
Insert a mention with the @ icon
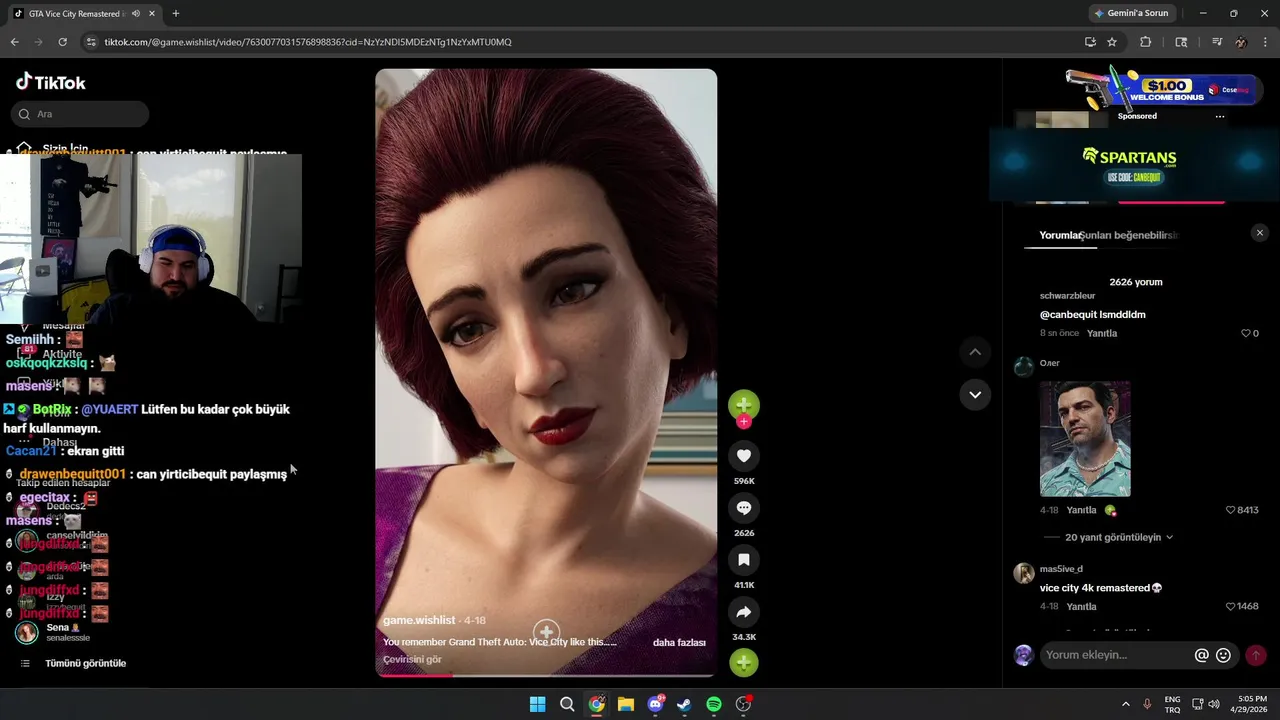[1202, 655]
